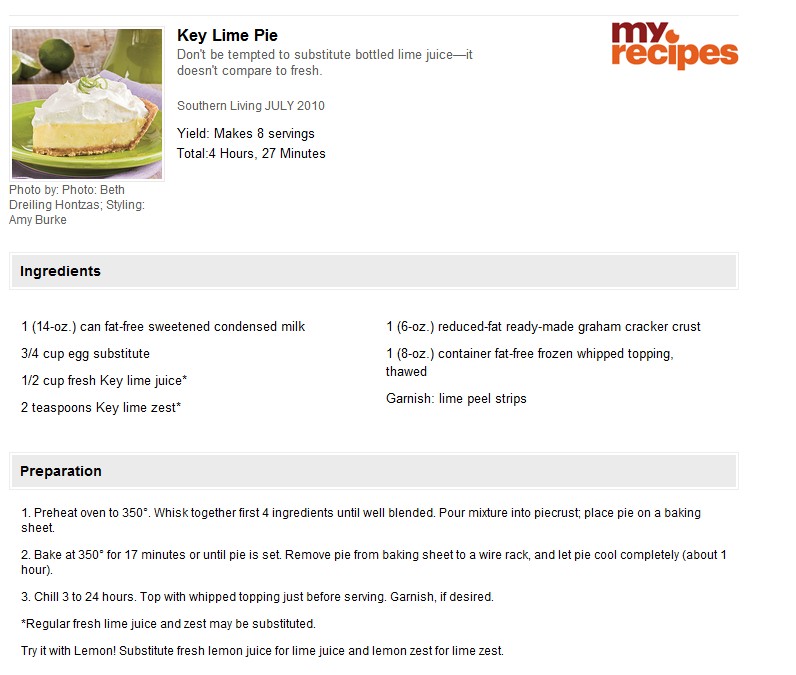
Task: Click the fat-free sweetened condensed milk ingredient
Action: [163, 326]
